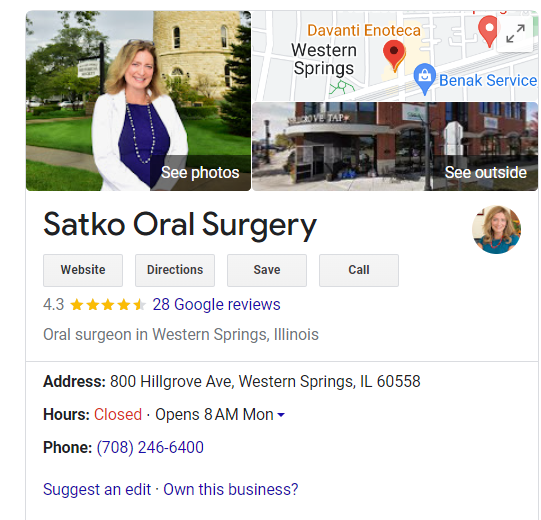Click the star rating icons
This screenshot has width=541, height=520.
(x=108, y=305)
